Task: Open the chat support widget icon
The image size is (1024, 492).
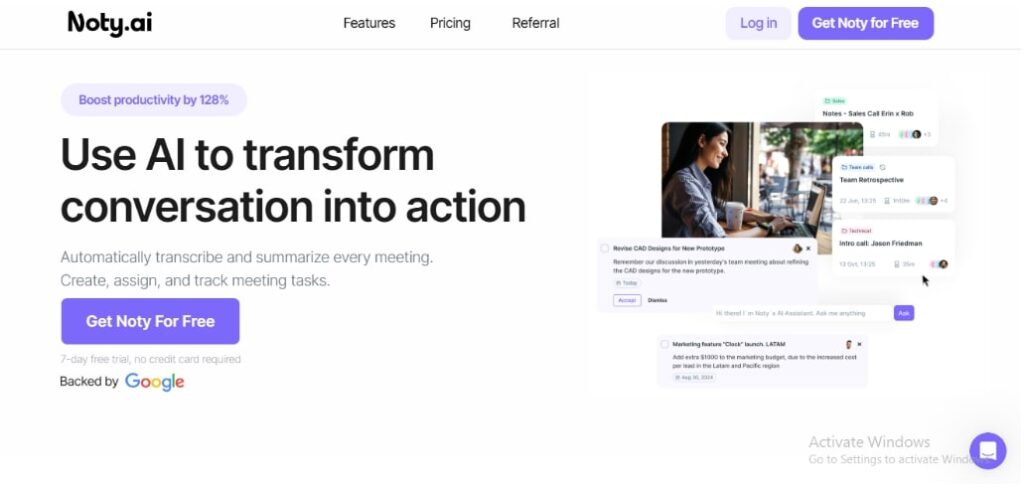Action: point(987,451)
